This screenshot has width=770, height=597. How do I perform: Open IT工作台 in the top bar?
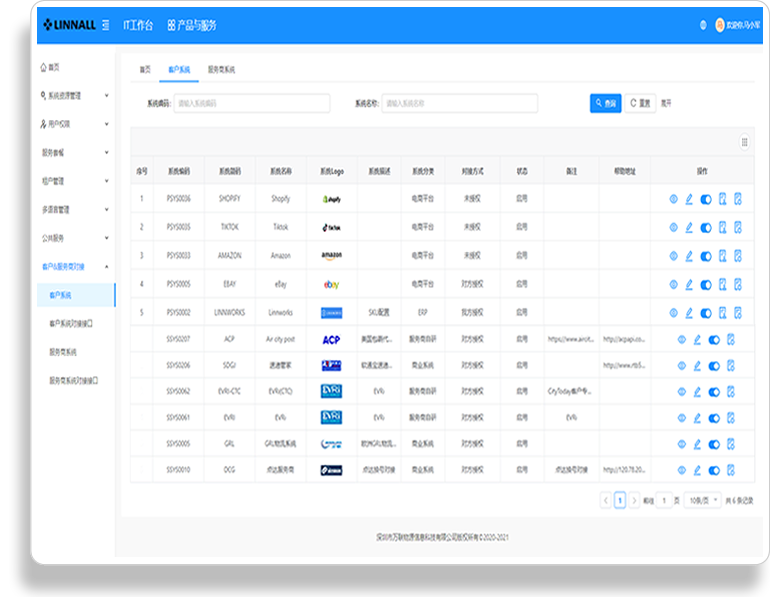click(x=138, y=25)
